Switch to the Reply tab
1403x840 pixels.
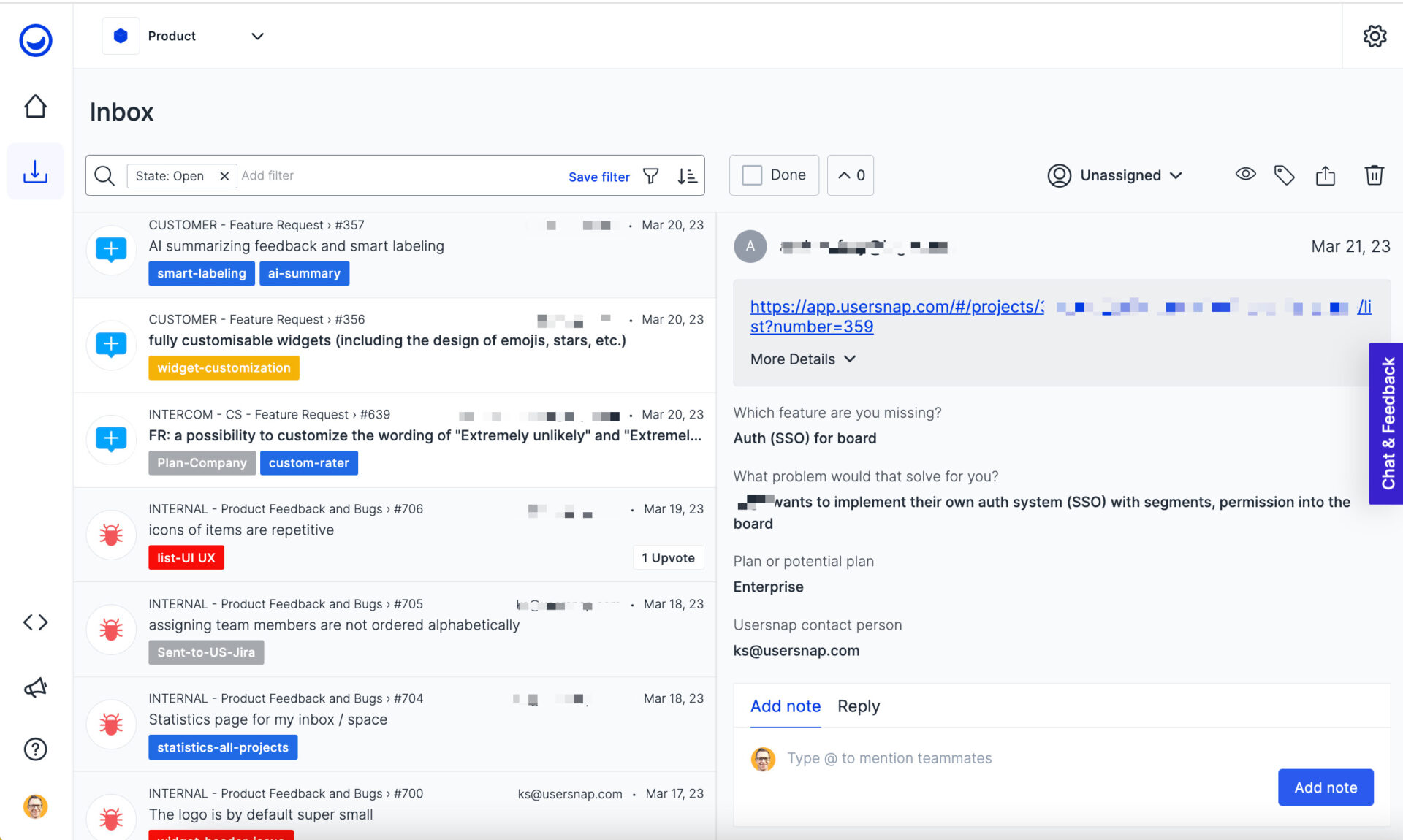[x=858, y=706]
